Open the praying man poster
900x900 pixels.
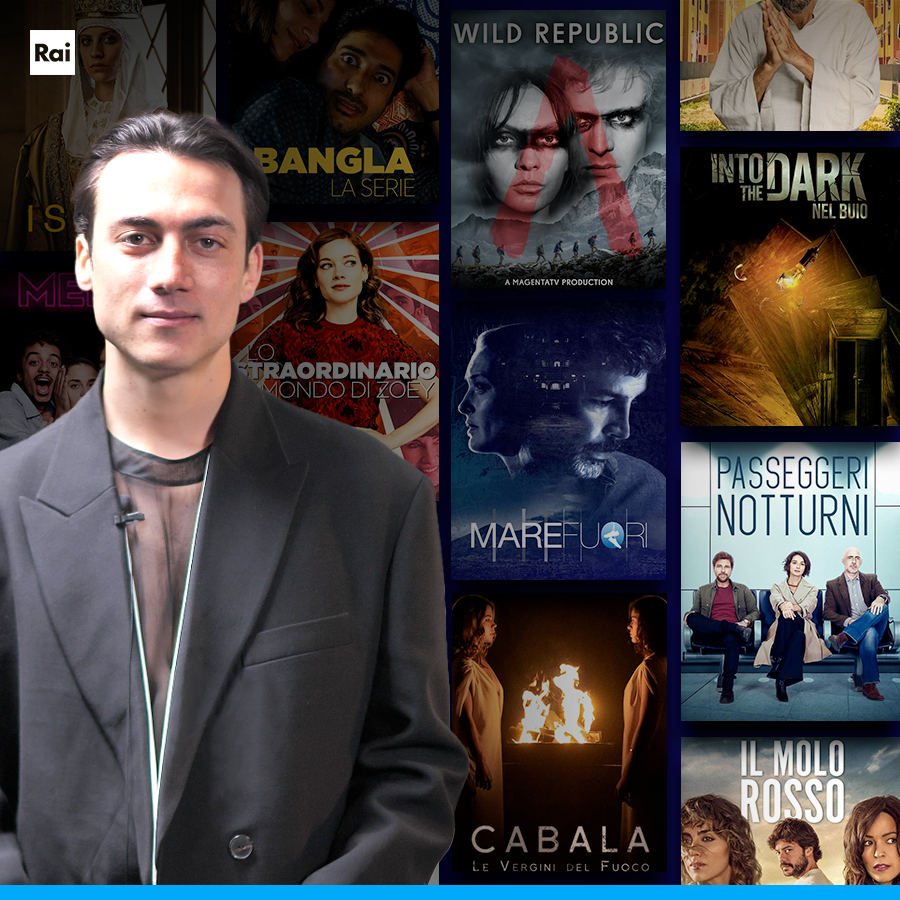pos(790,65)
